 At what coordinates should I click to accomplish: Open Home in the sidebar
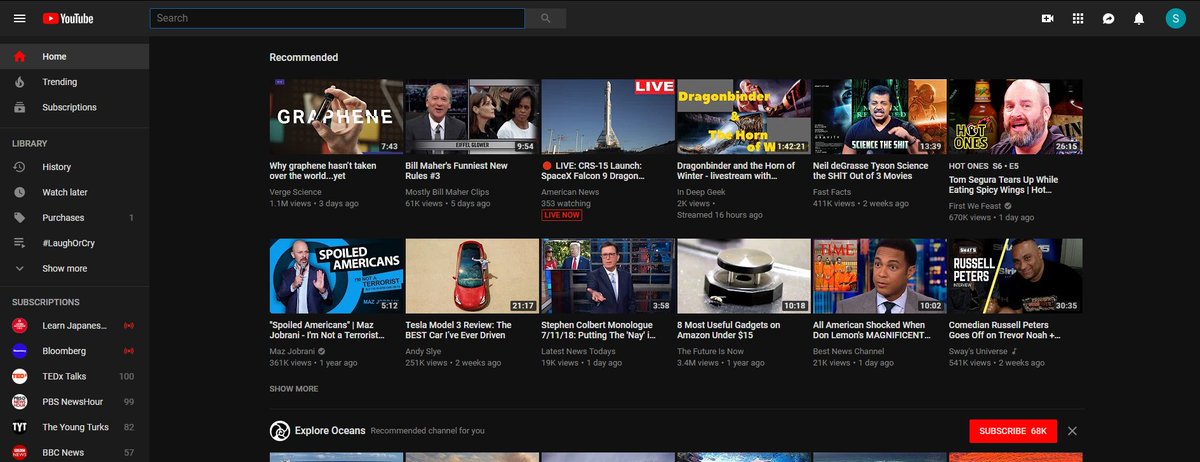pyautogui.click(x=75, y=56)
